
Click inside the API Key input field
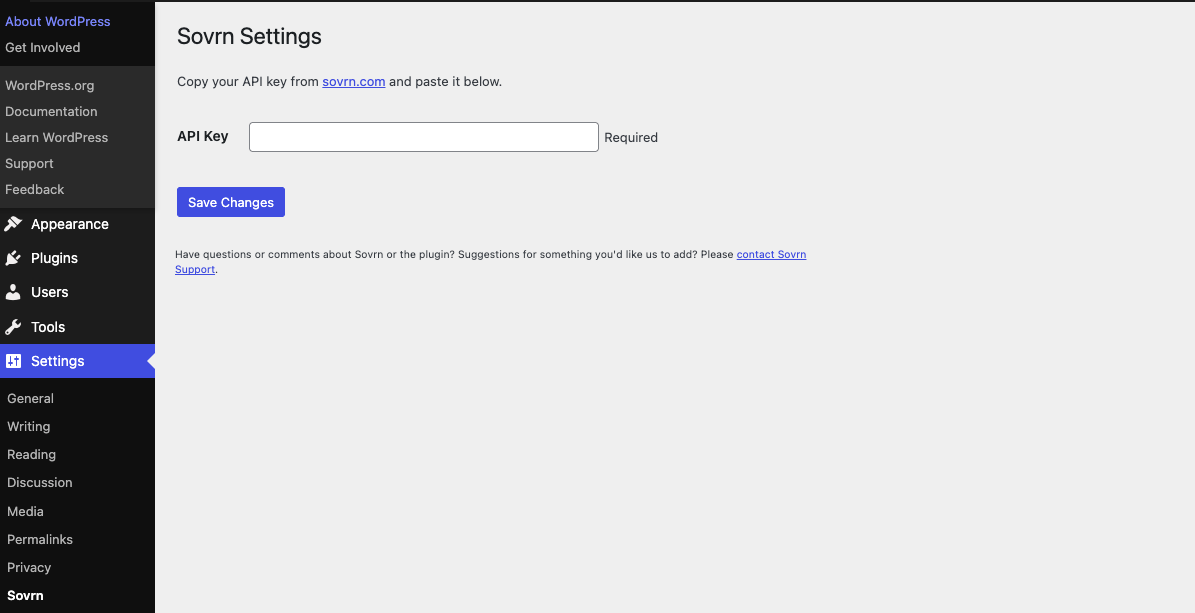[x=423, y=137]
